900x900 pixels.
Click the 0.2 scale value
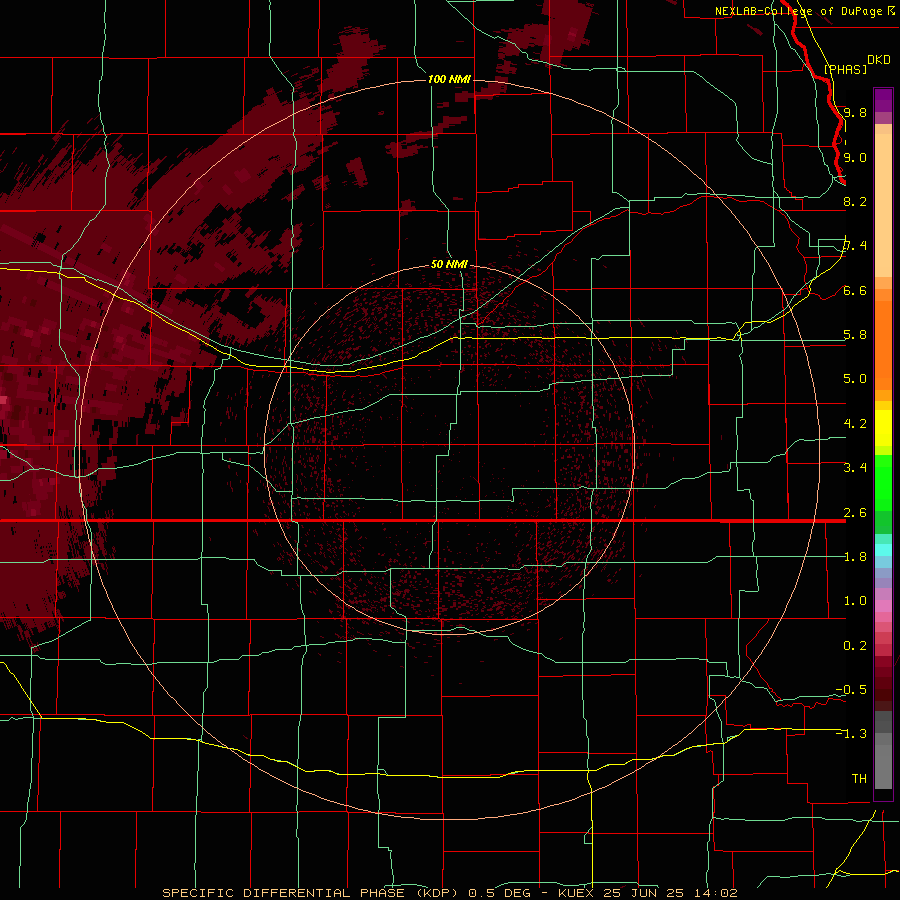coord(855,646)
